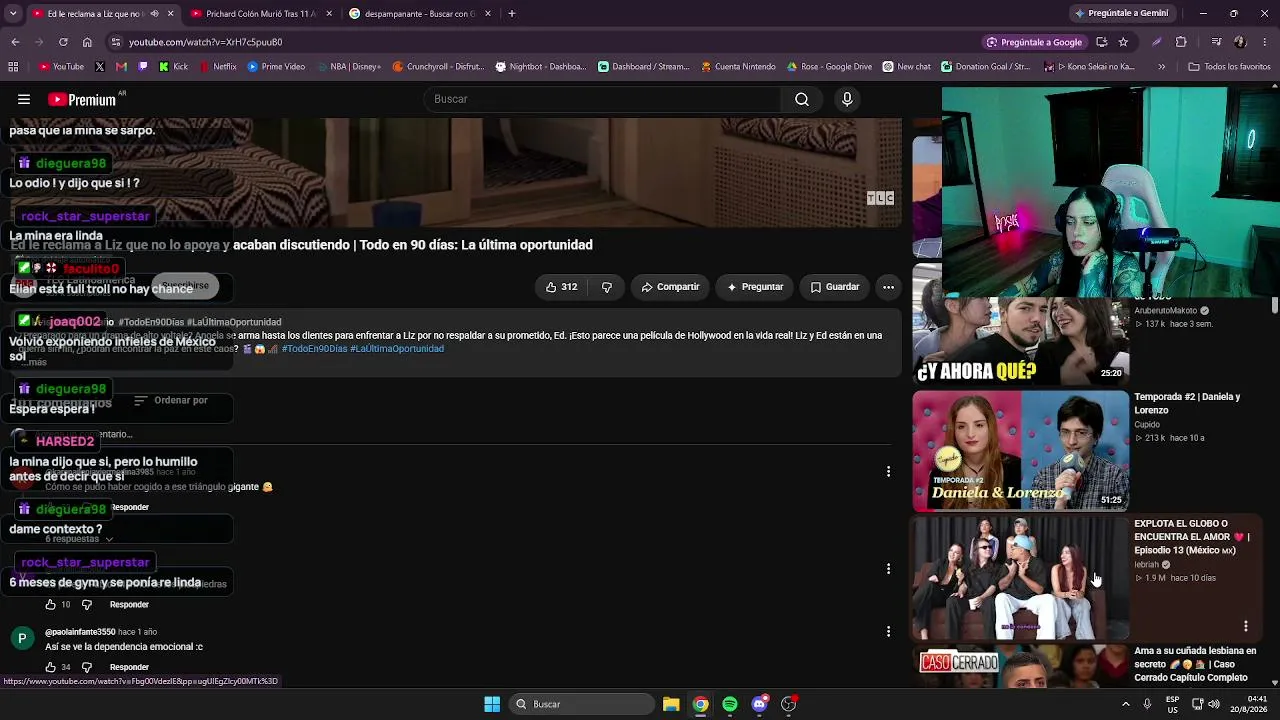Open the Netflix bookmark

[x=218, y=67]
